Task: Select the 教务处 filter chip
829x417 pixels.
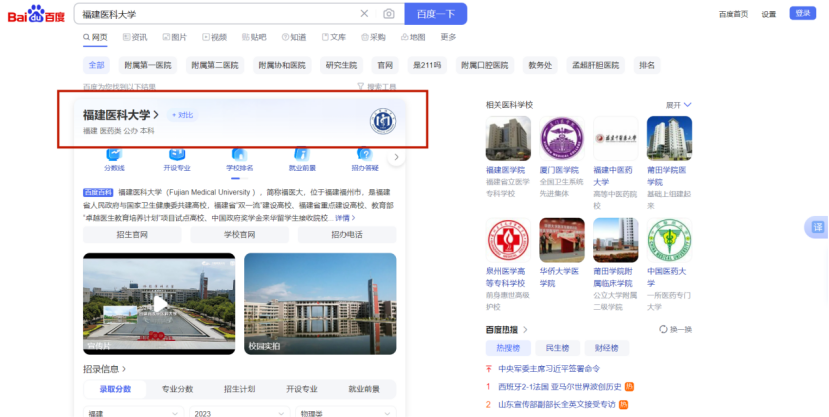Action: pos(540,66)
